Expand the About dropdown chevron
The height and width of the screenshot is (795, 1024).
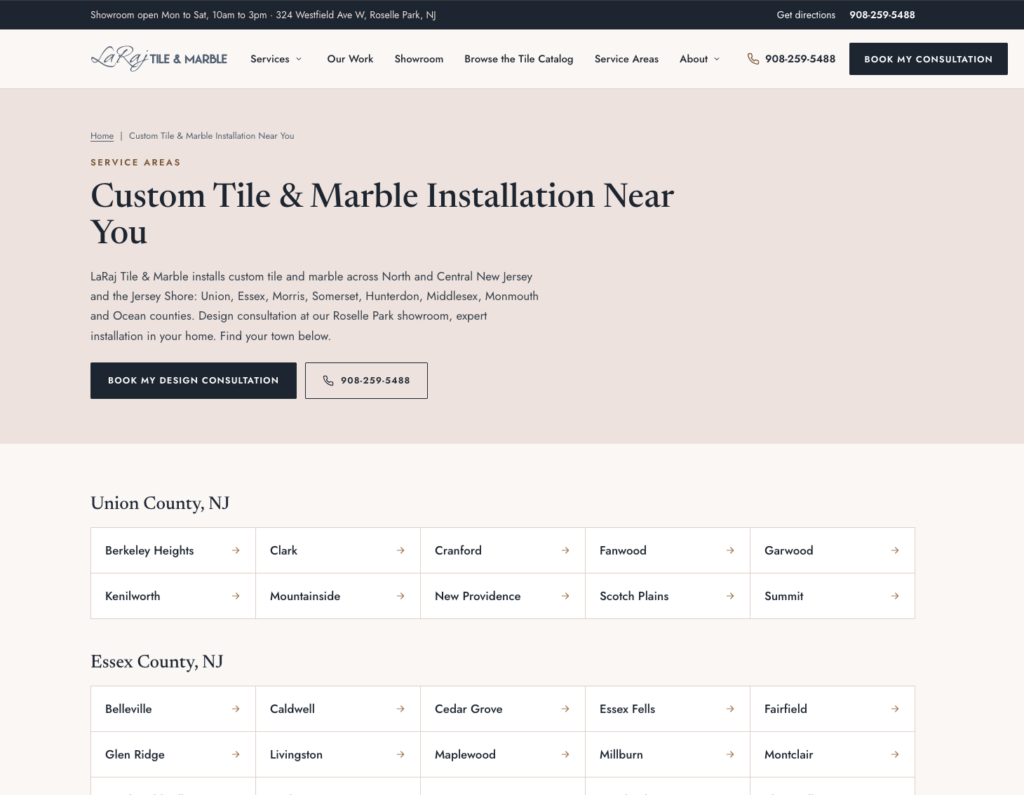[717, 59]
